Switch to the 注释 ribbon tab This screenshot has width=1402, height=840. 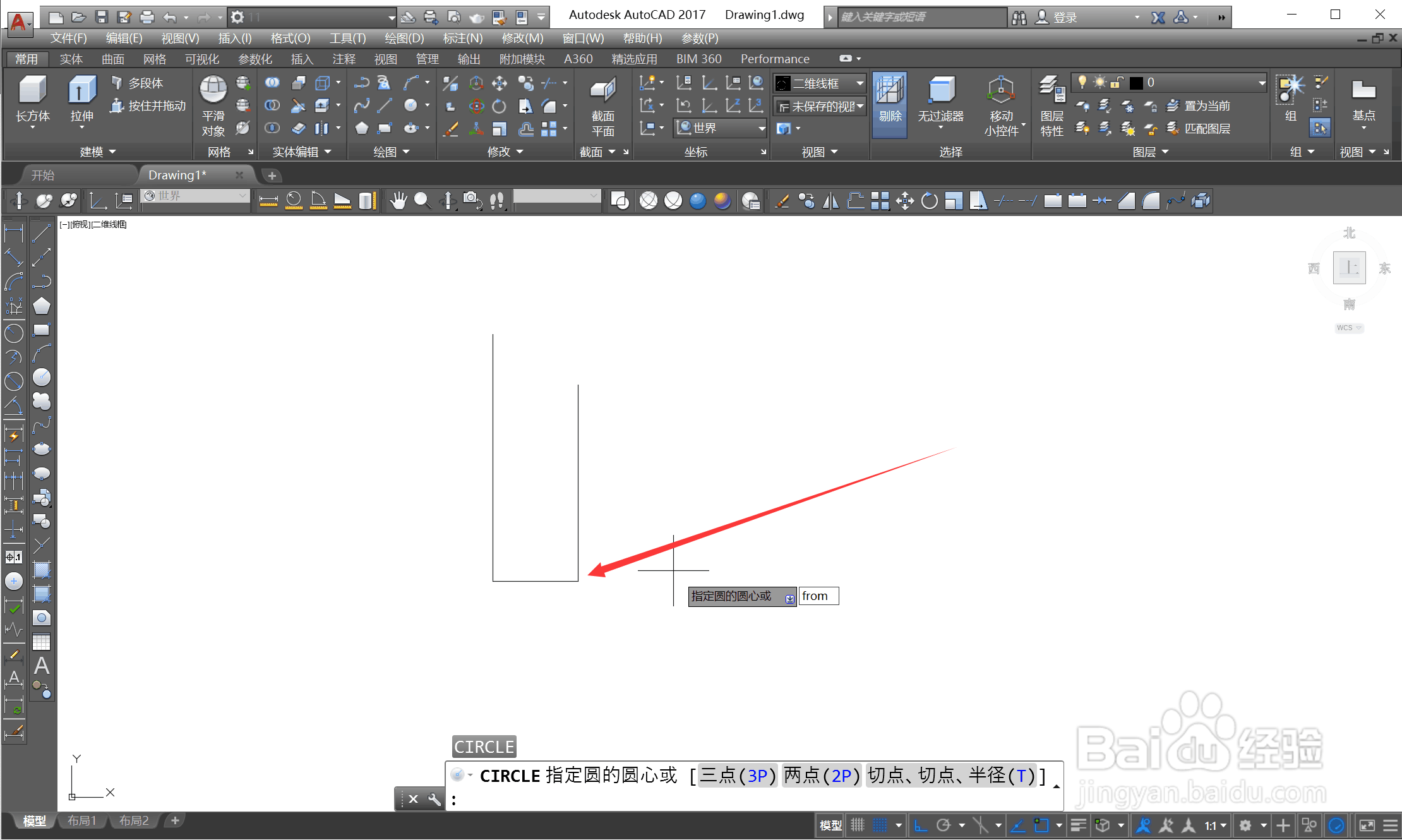pos(344,59)
